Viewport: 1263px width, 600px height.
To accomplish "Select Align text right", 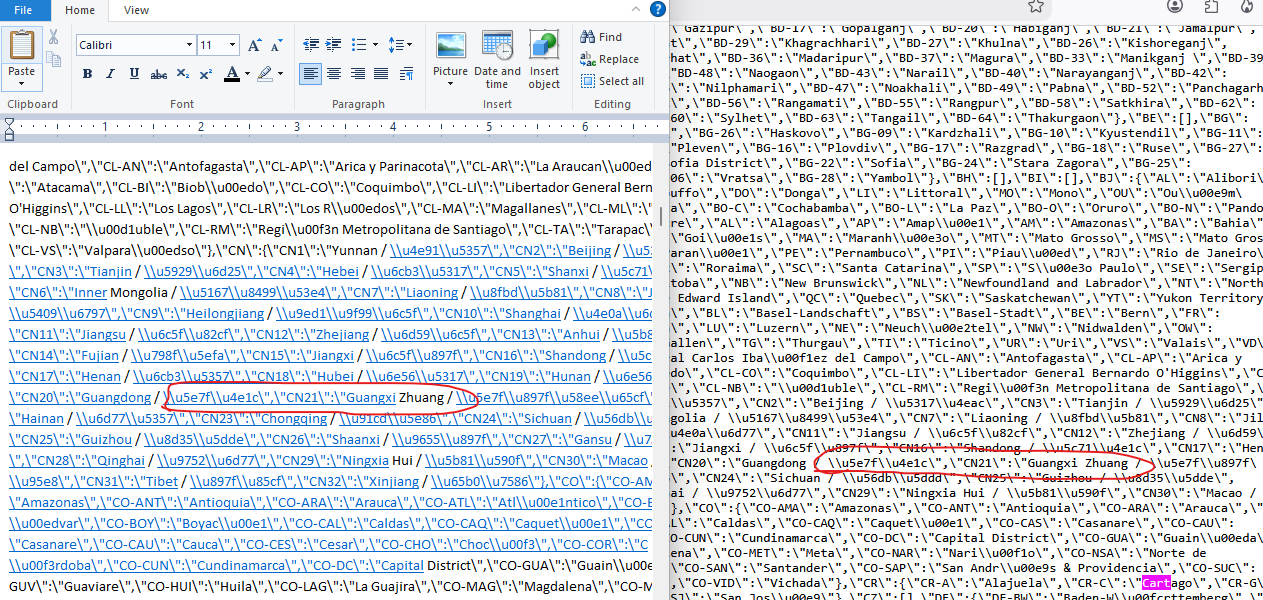I will coord(358,73).
